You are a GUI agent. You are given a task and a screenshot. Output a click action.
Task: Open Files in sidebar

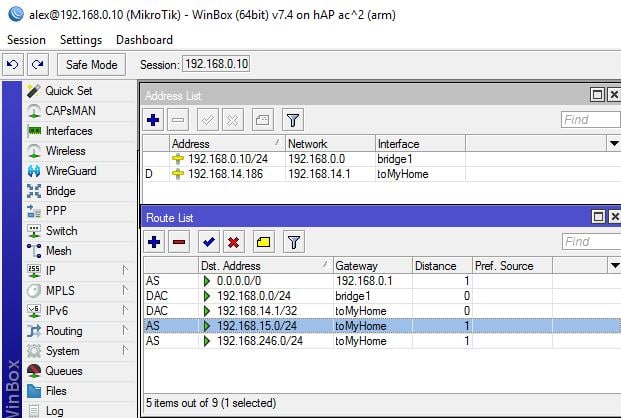79,391
